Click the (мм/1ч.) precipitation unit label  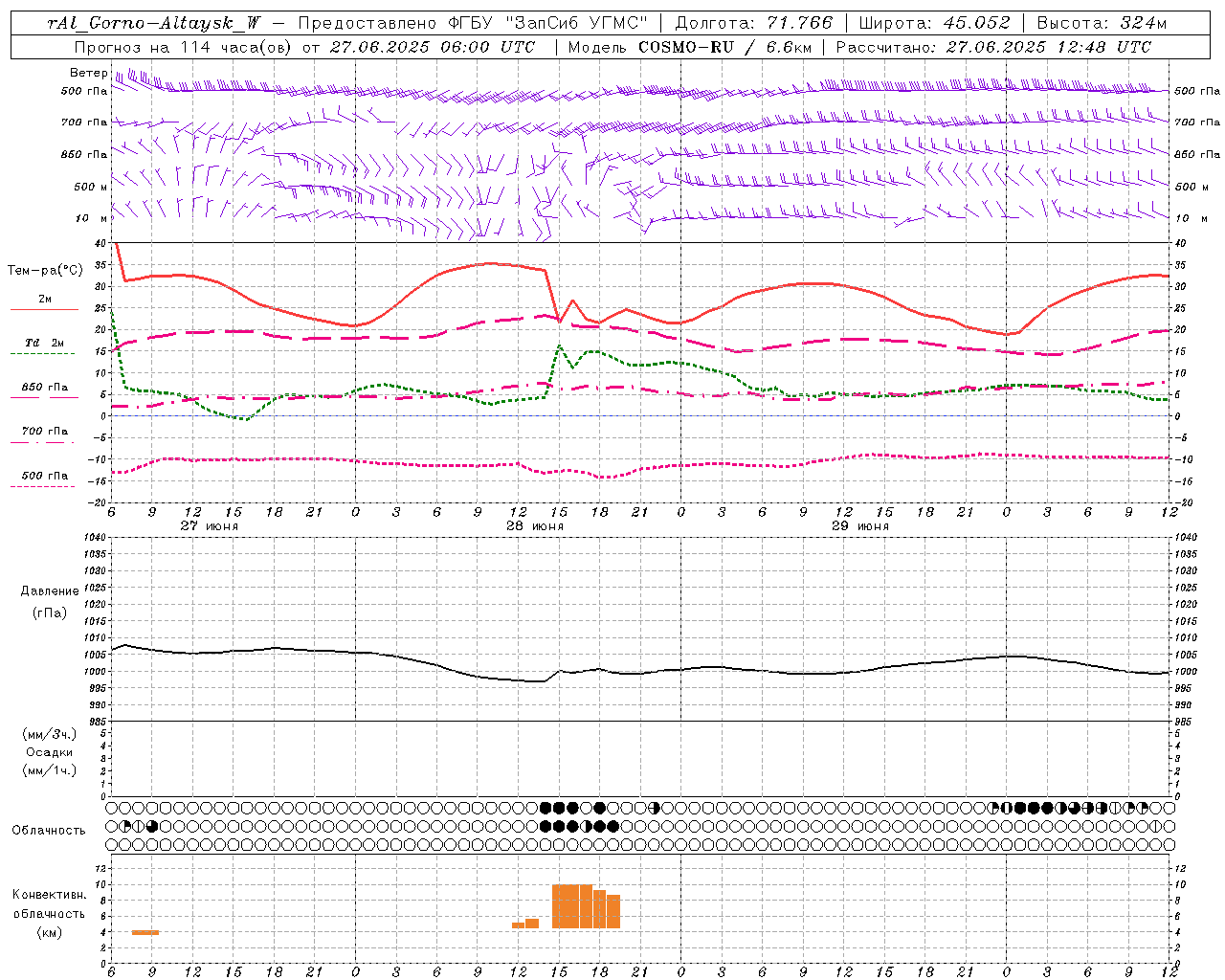coord(50,770)
